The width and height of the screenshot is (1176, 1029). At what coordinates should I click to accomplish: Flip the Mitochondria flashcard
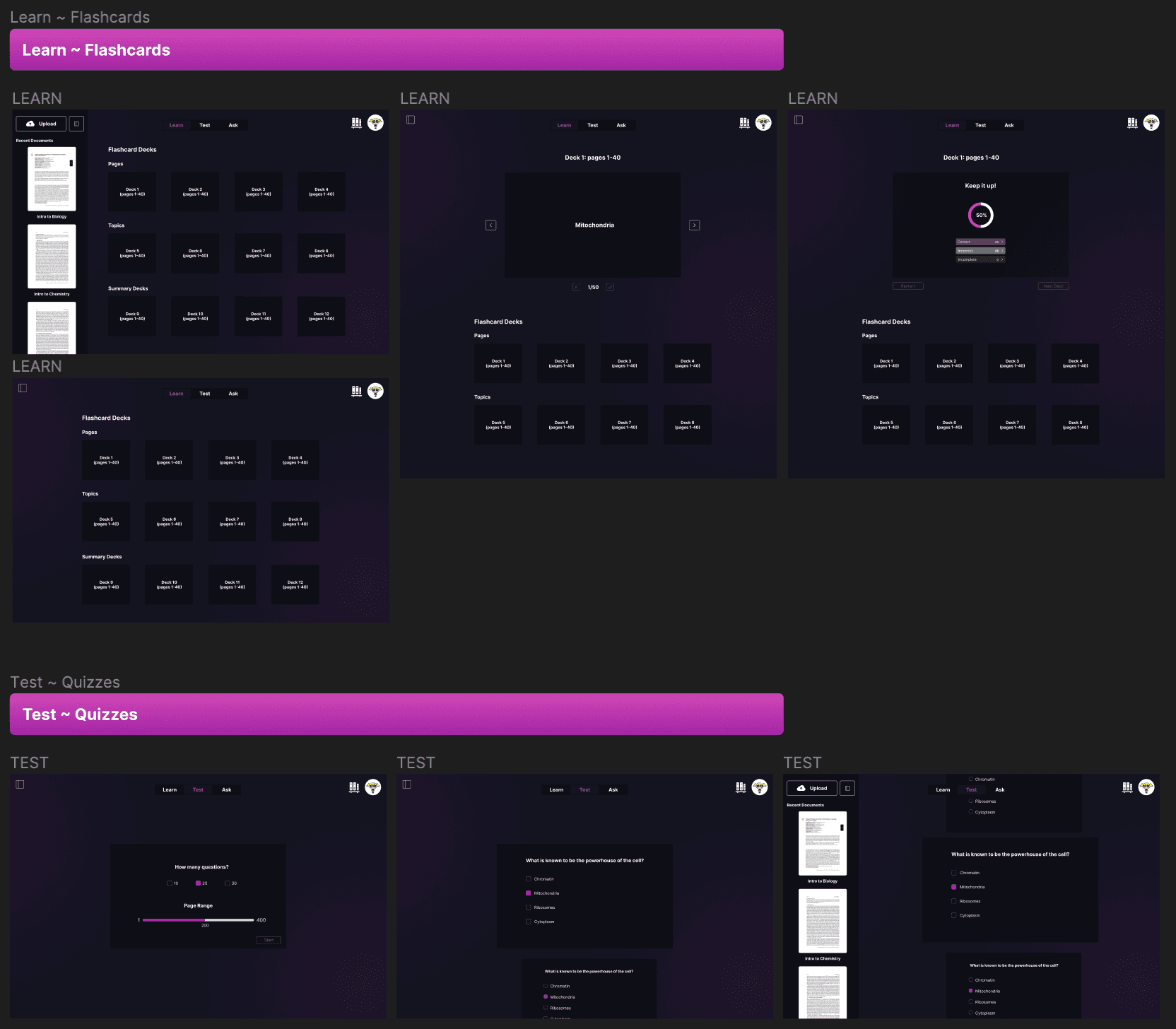[592, 225]
